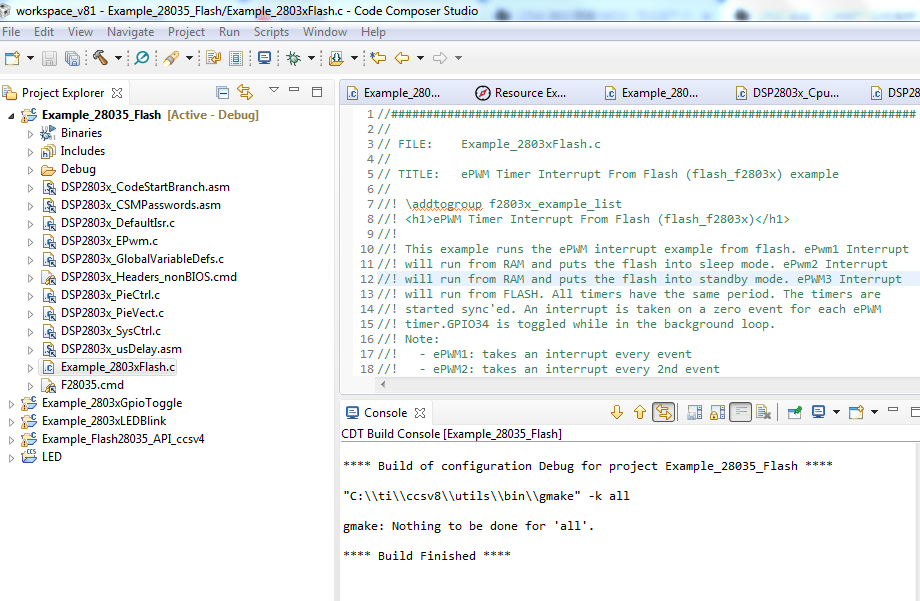Image resolution: width=920 pixels, height=601 pixels.
Task: Close the Project Explorer view tab
Action: coord(117,93)
